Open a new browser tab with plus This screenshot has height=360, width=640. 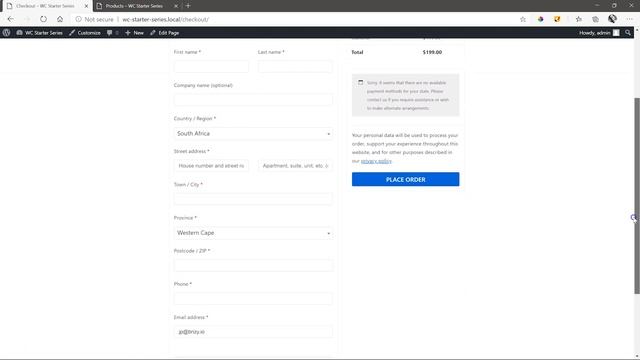click(x=188, y=6)
